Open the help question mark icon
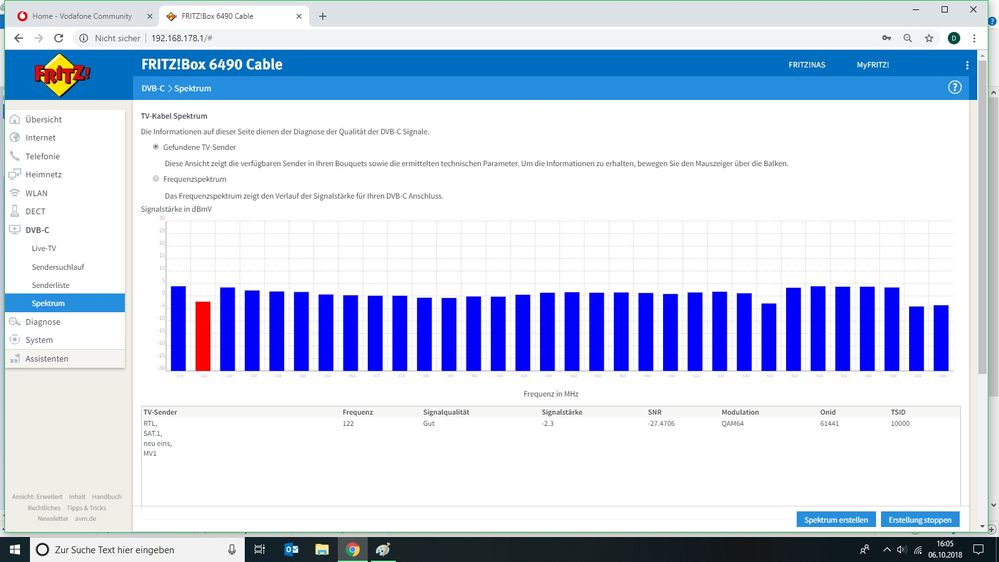 (x=954, y=88)
